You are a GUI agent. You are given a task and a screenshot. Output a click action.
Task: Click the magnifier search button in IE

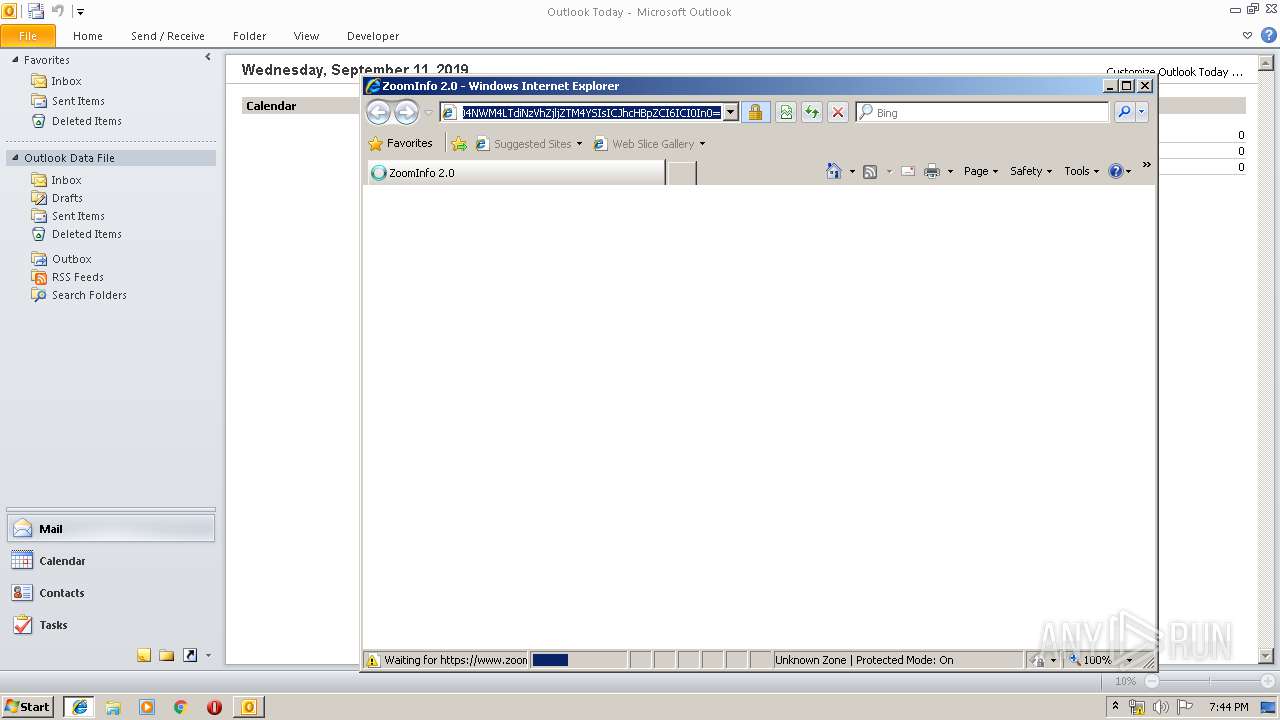tap(1124, 112)
